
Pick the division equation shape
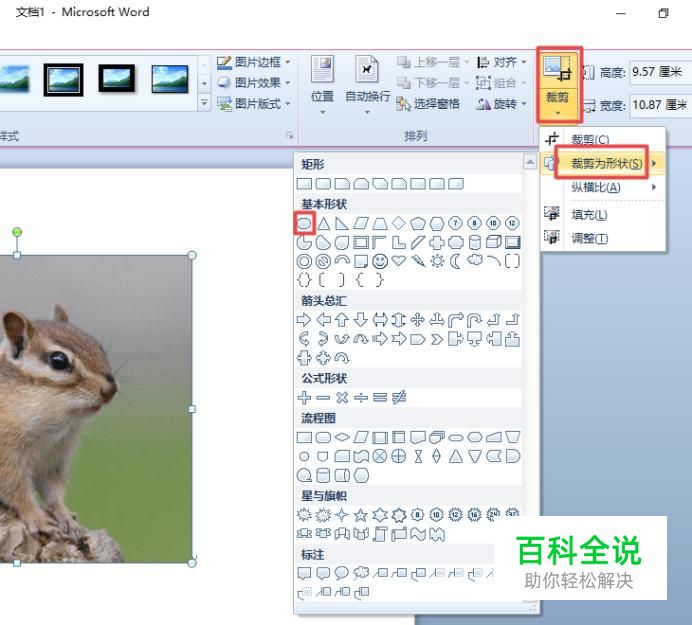pos(361,398)
